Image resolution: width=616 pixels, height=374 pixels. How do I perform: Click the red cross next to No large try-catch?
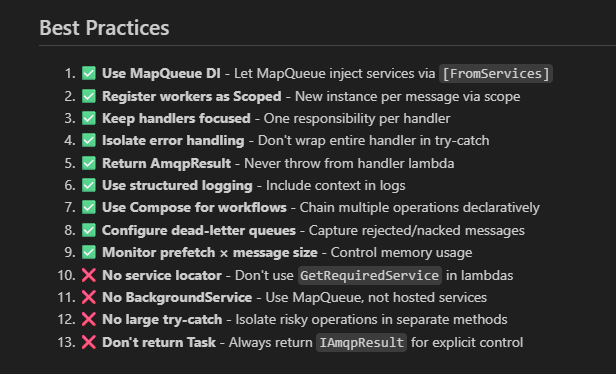tap(89, 319)
